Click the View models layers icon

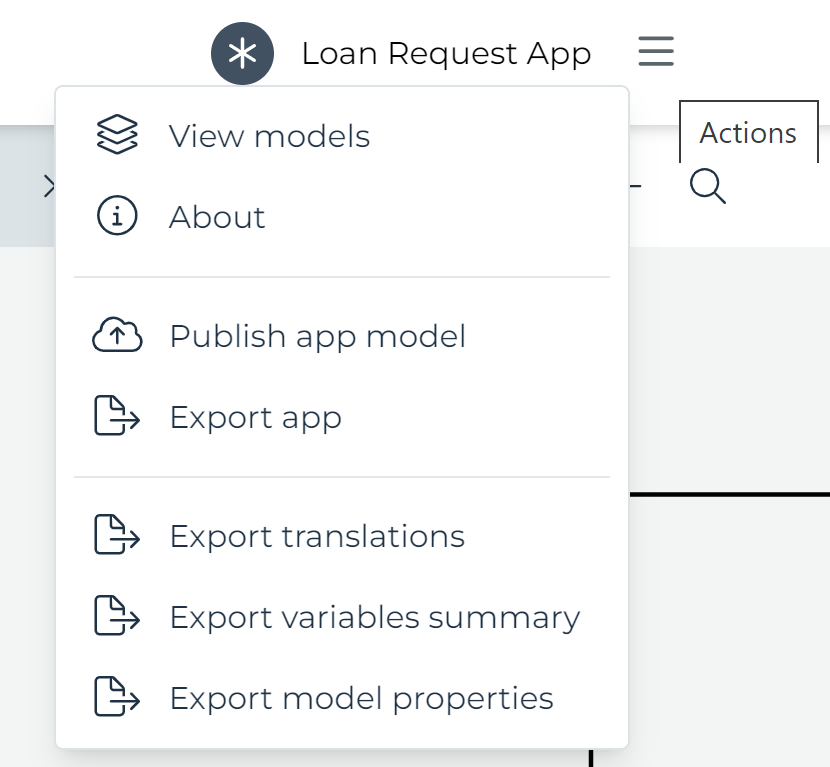pos(117,135)
